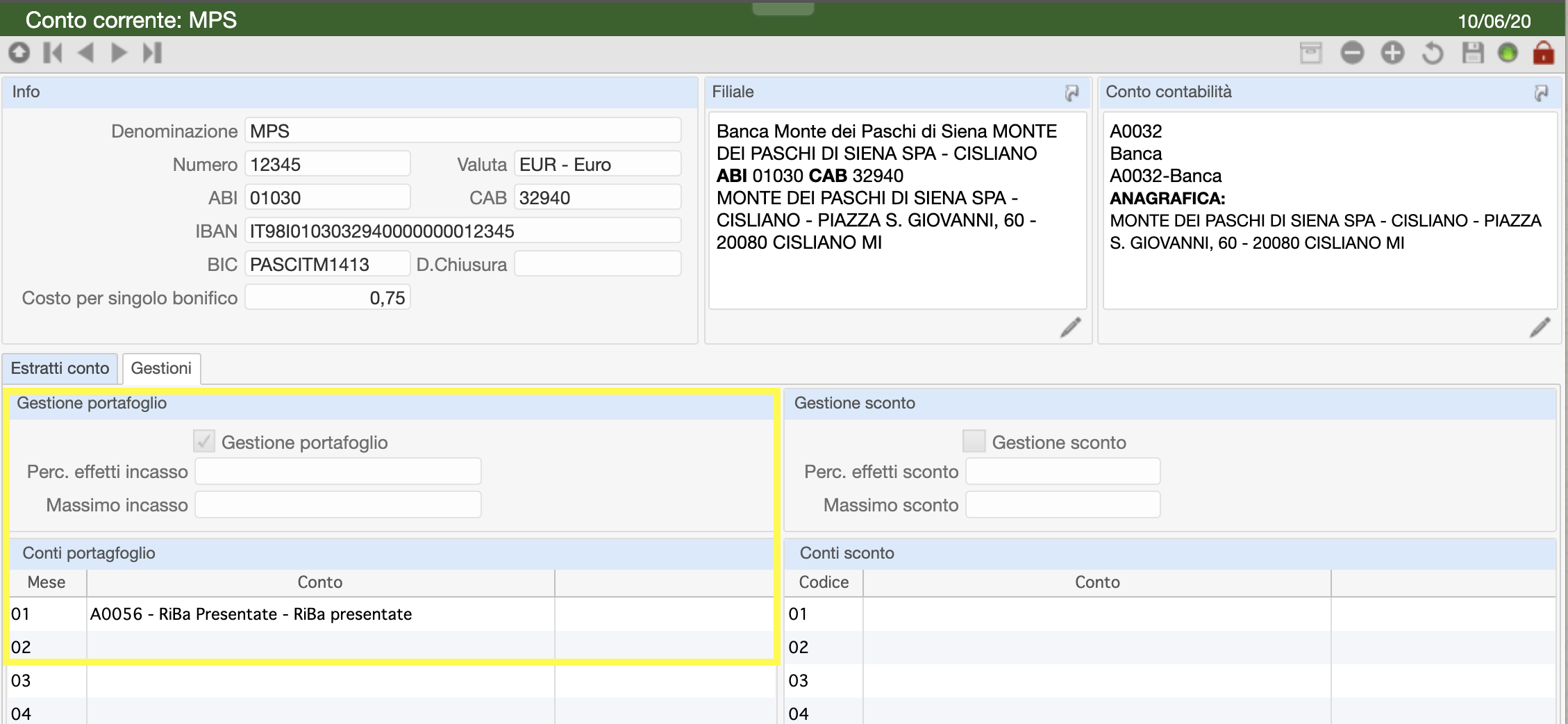
Task: Click Mese column header
Action: [47, 582]
